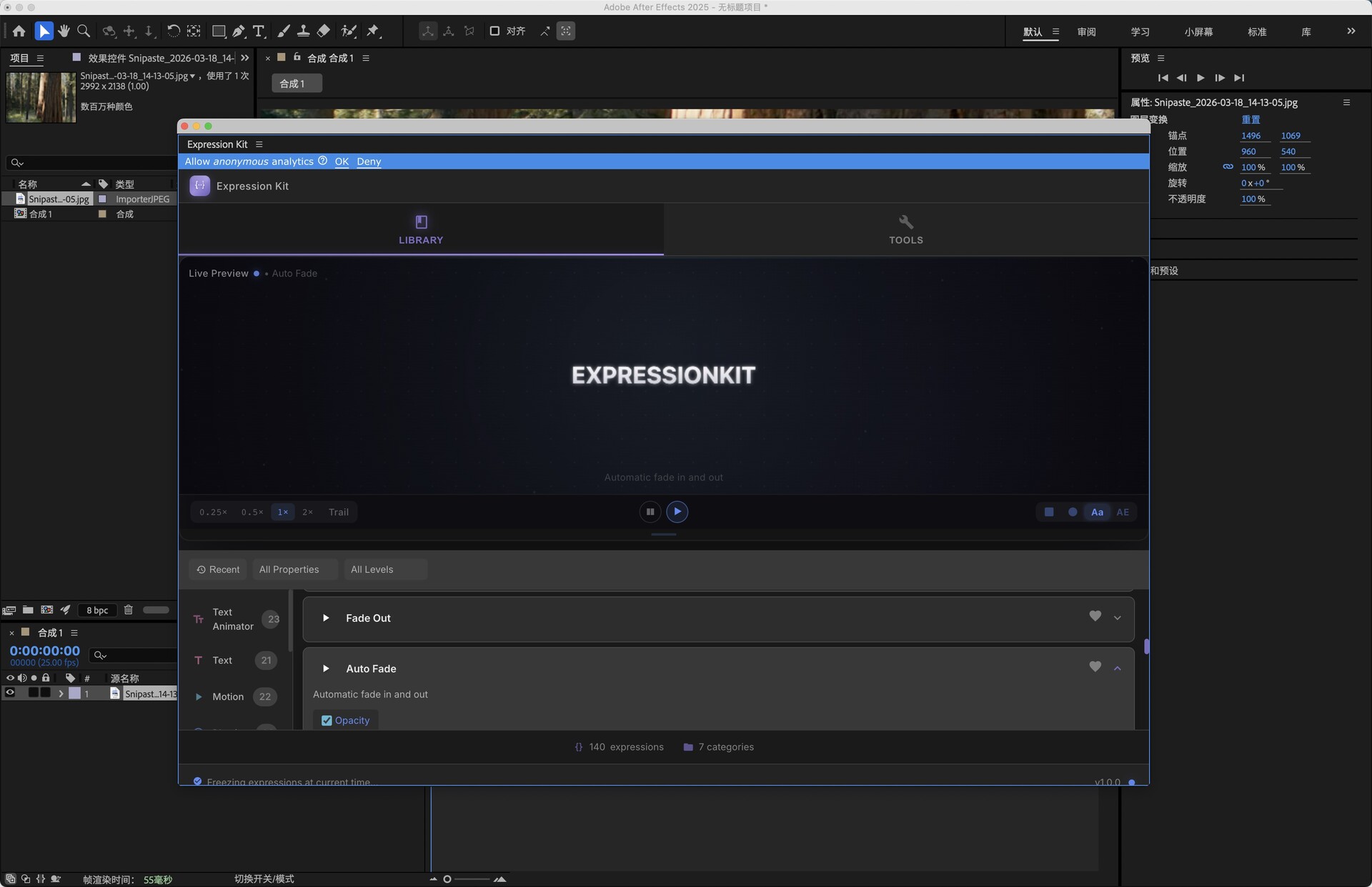This screenshot has height=887, width=1372.
Task: Click OK to allow analytics
Action: 342,162
